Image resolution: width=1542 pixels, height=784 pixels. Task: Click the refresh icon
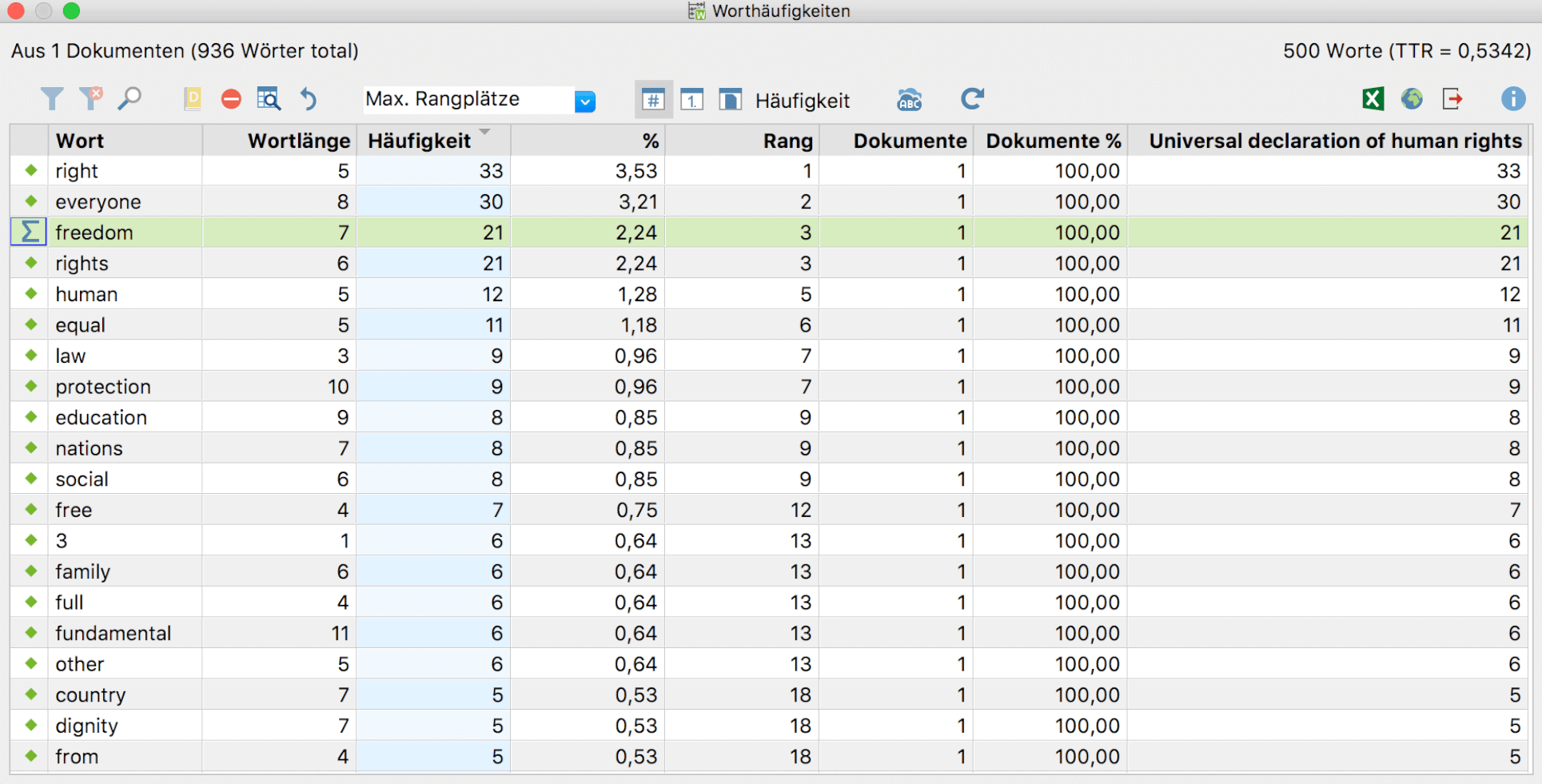click(x=972, y=99)
